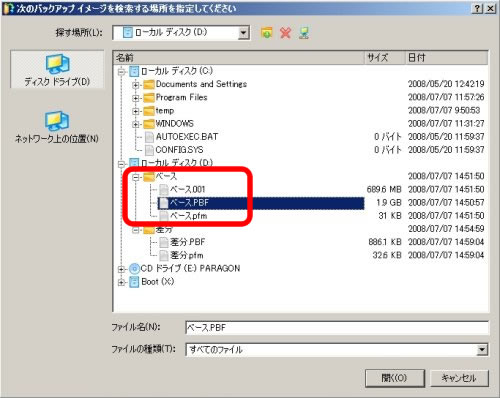Expand the Program Files folder node
Screen dimensions: 500x398
coord(135,98)
